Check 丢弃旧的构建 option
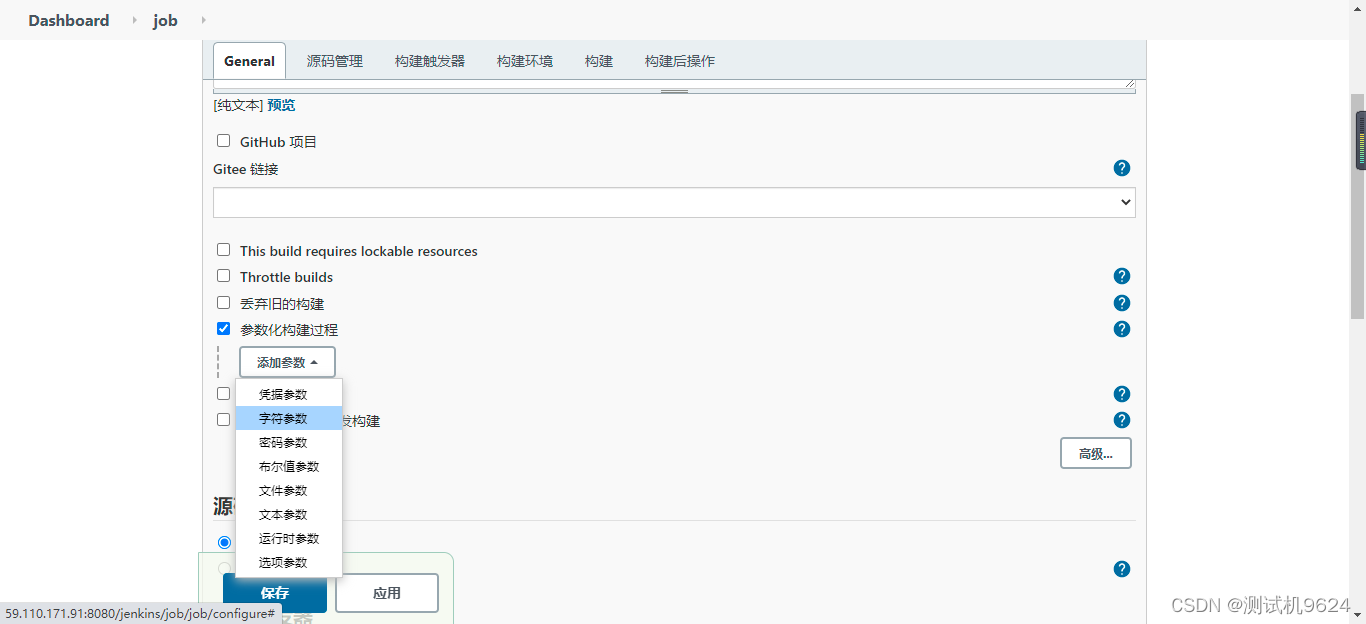 (224, 302)
